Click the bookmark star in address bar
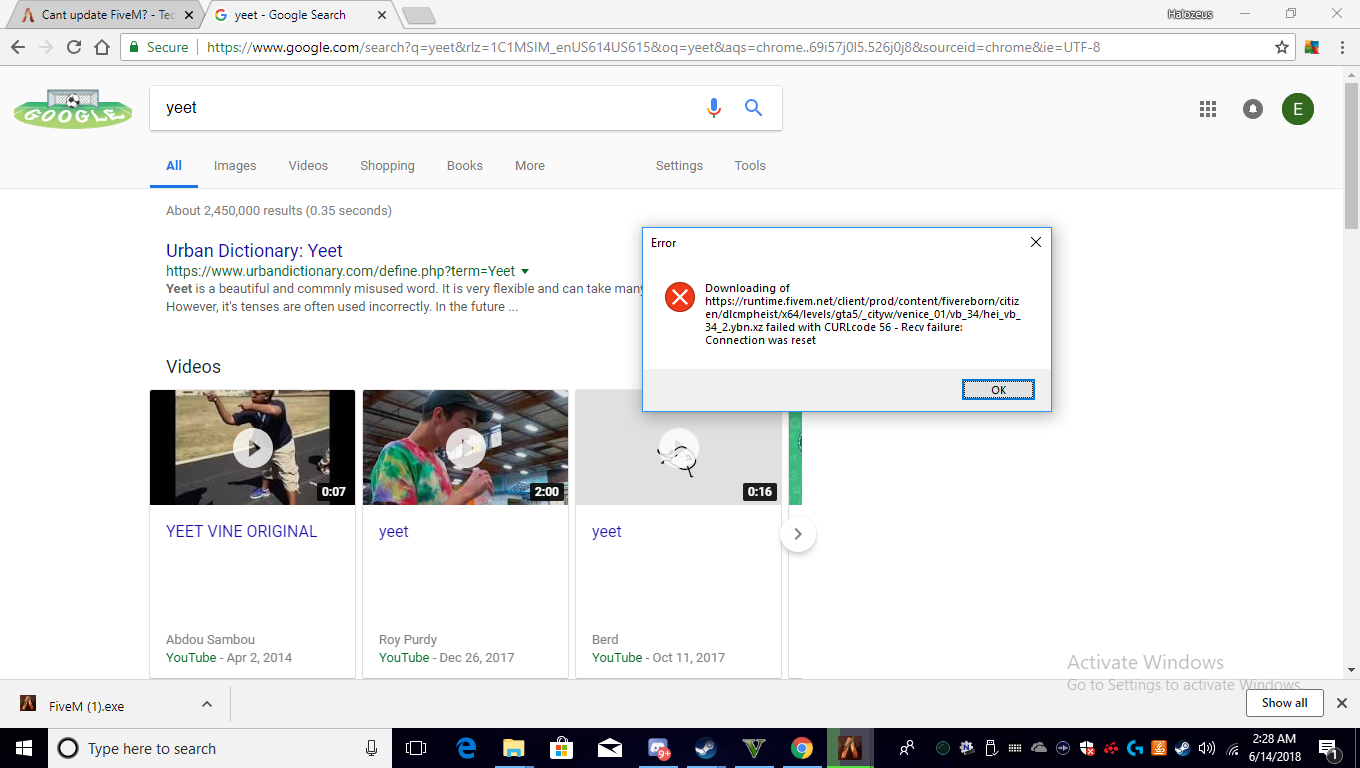Viewport: 1360px width, 768px height. (1282, 47)
